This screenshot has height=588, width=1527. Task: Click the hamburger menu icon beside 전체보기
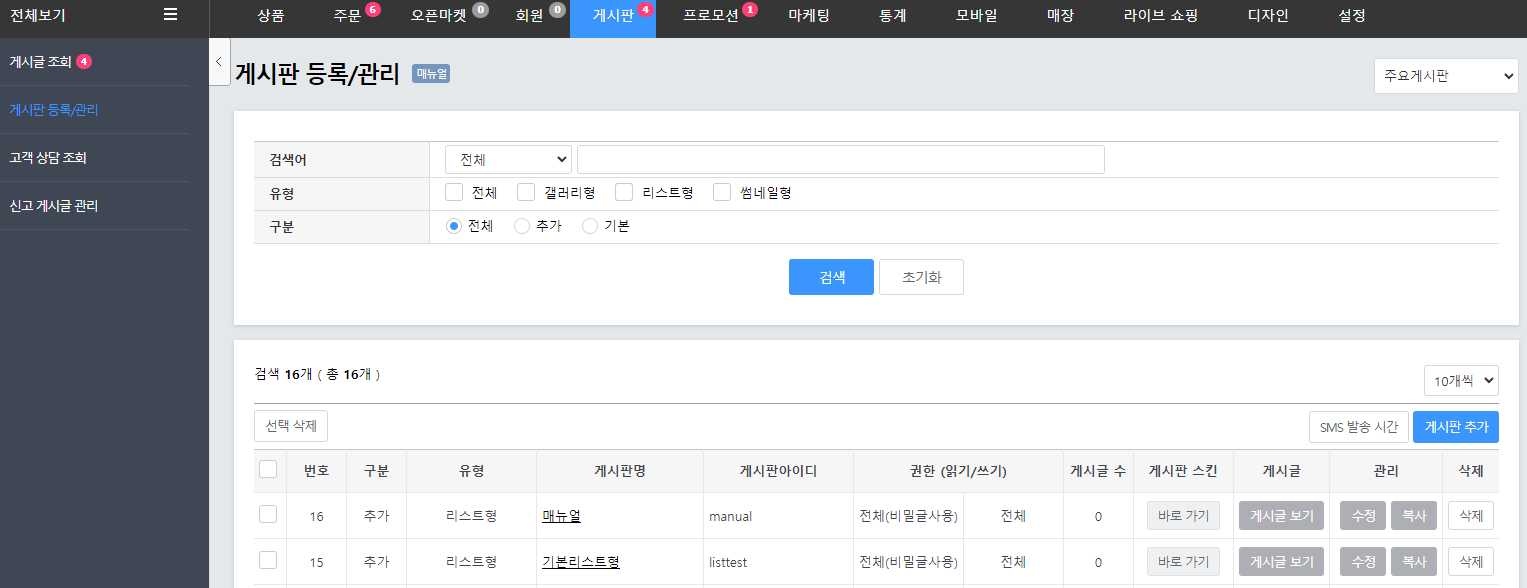click(x=171, y=14)
